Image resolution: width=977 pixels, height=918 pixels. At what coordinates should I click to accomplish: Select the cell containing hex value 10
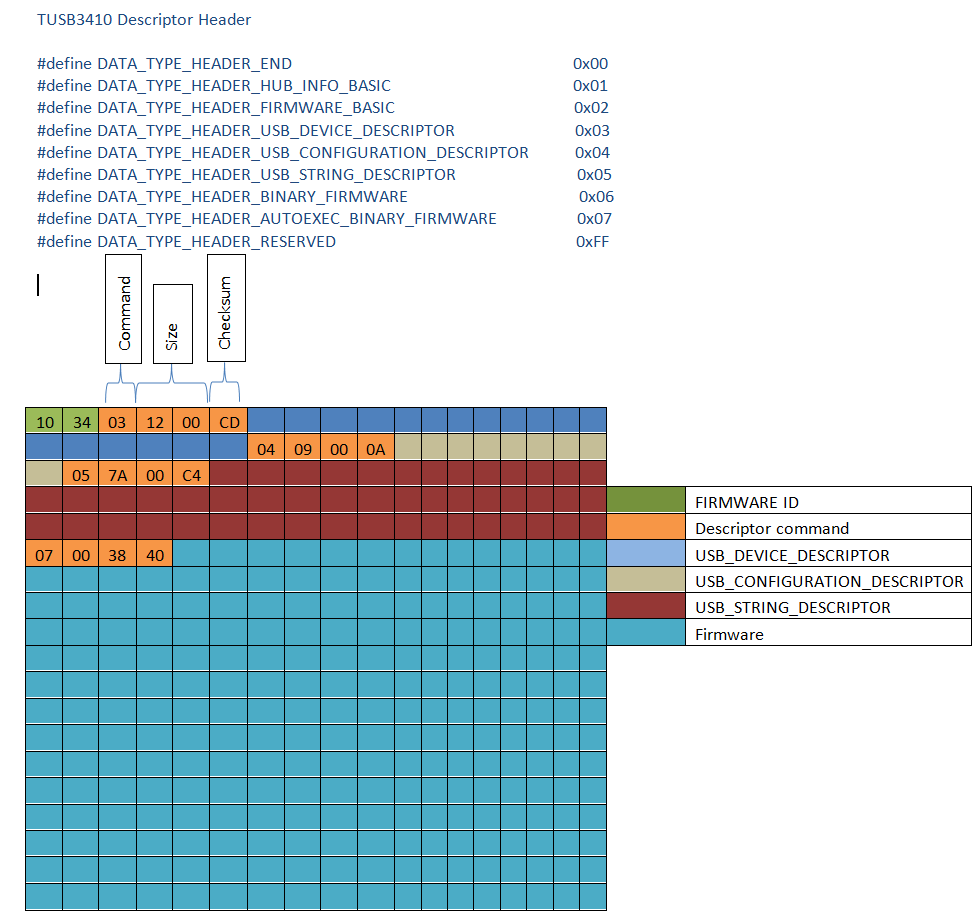tap(44, 422)
